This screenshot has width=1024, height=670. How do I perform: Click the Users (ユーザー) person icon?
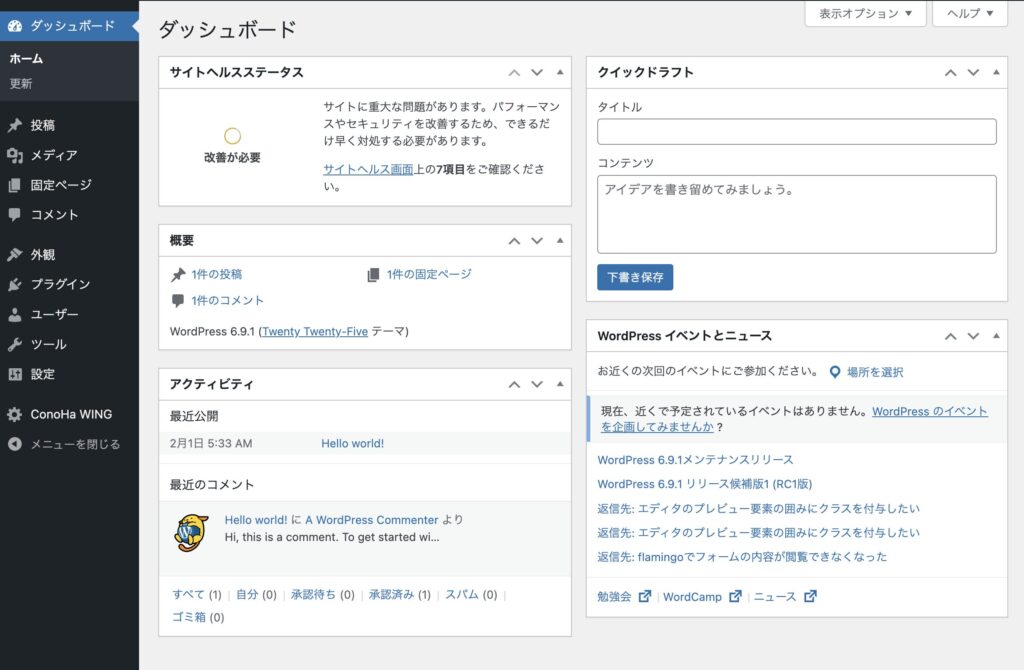click(14, 314)
